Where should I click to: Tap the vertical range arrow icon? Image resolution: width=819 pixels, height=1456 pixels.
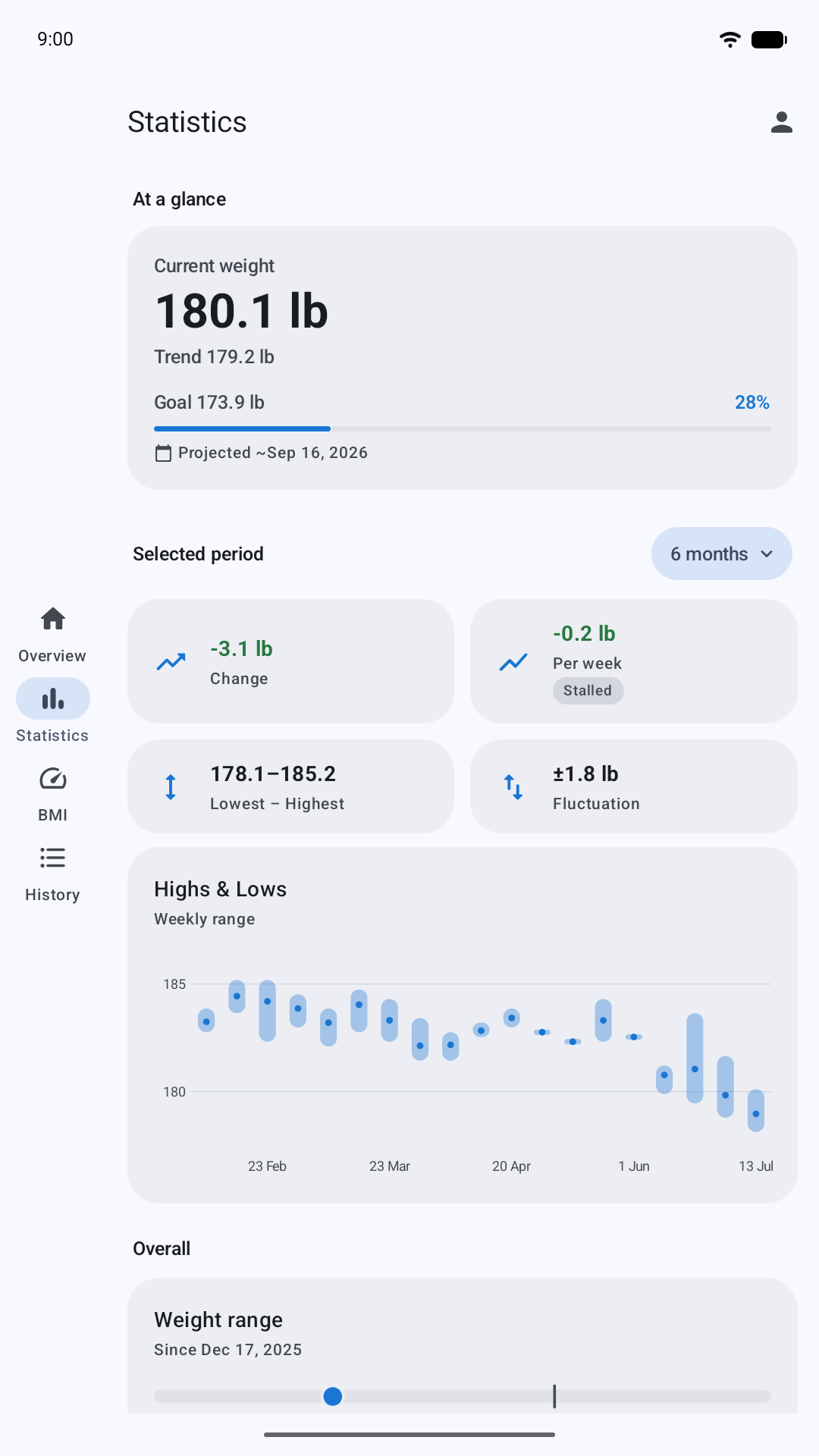171,787
